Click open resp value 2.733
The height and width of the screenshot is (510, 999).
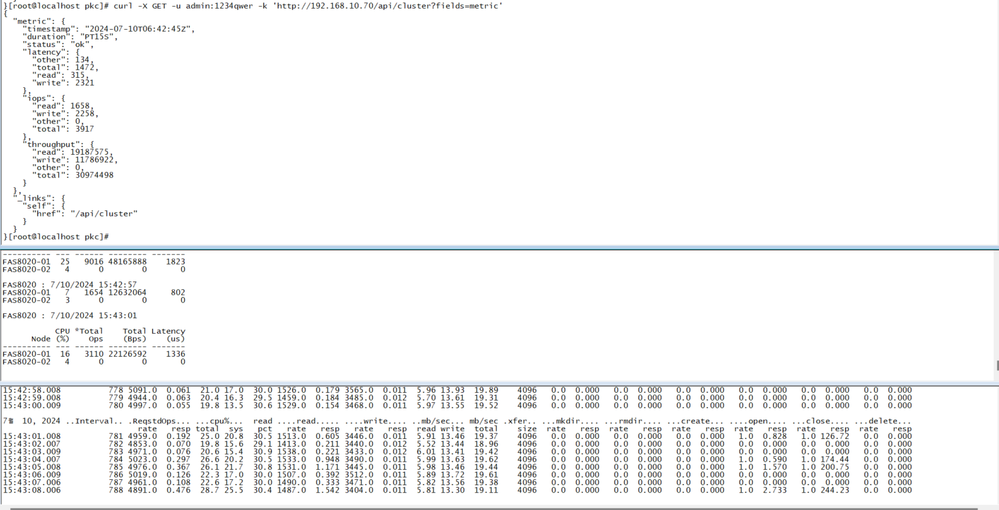point(774,490)
